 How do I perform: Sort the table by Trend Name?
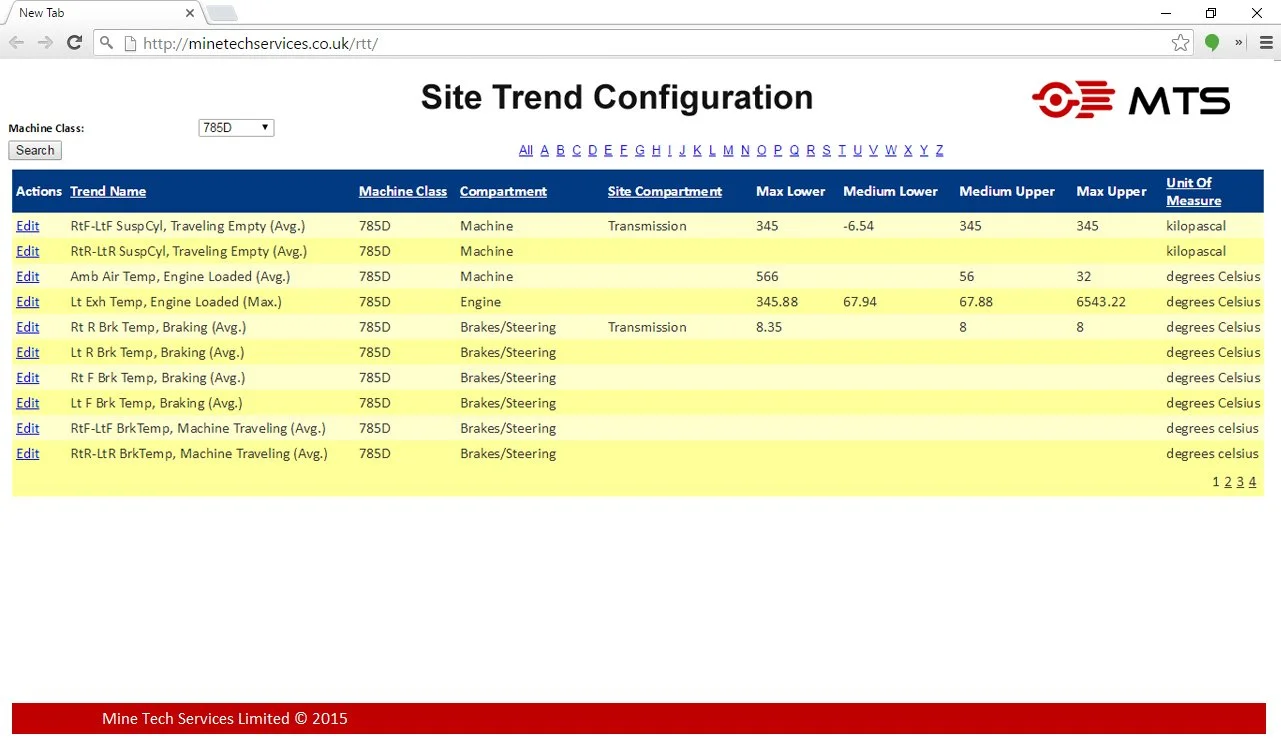point(108,191)
